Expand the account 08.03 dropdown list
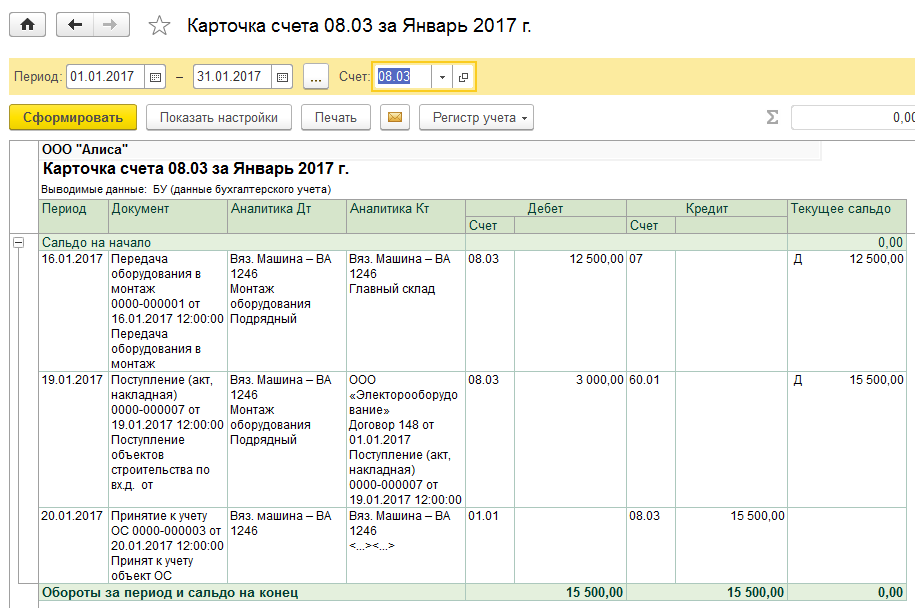Image resolution: width=915 pixels, height=608 pixels. pyautogui.click(x=443, y=77)
